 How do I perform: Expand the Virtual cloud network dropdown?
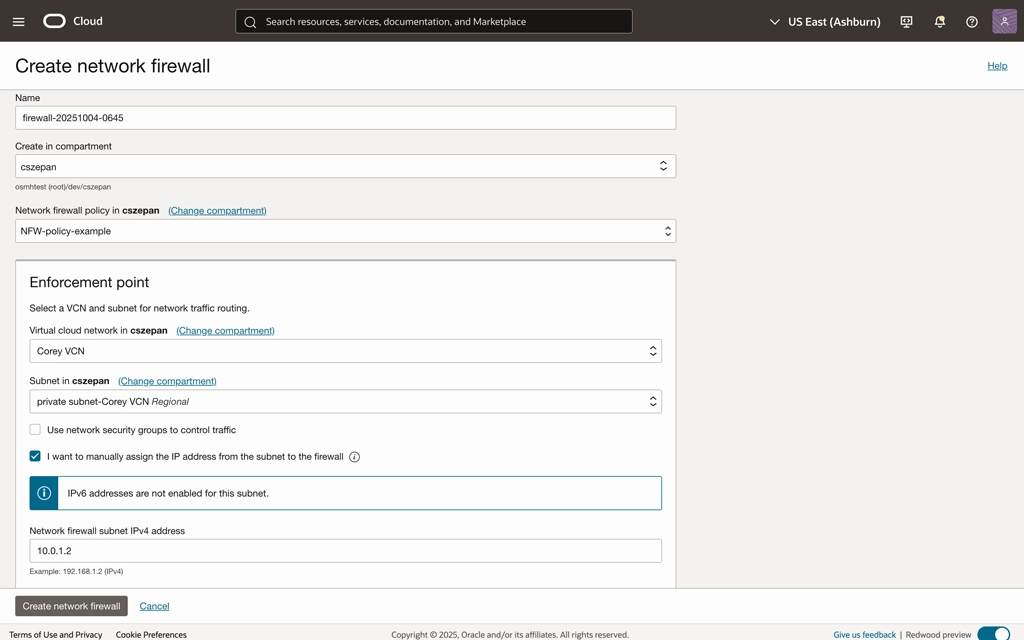345,351
